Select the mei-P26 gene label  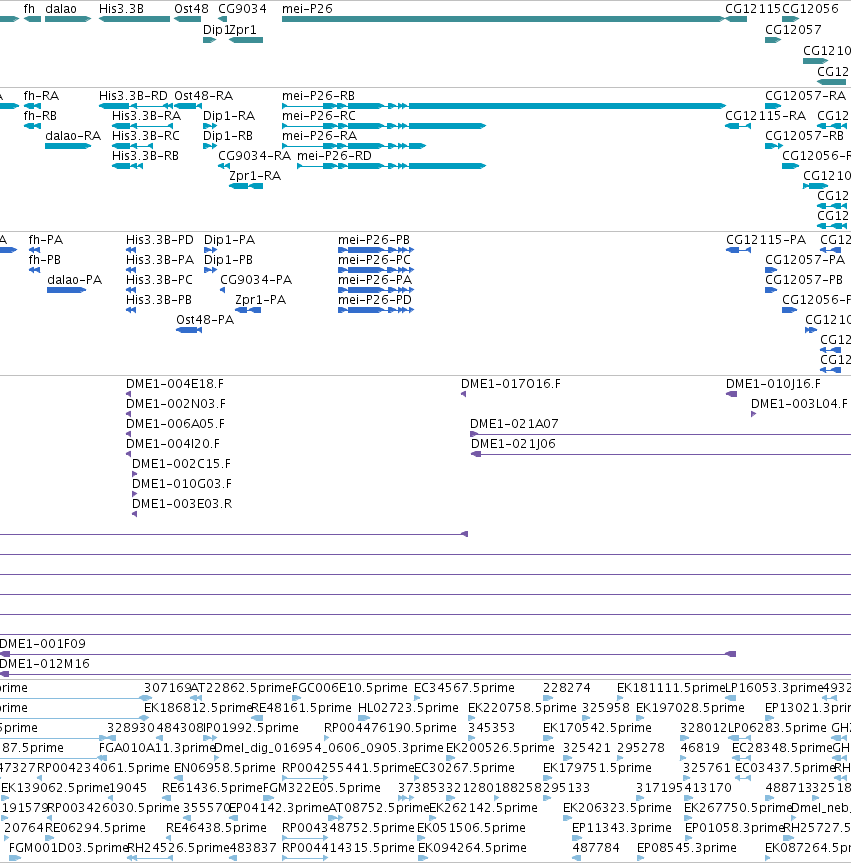pos(307,9)
